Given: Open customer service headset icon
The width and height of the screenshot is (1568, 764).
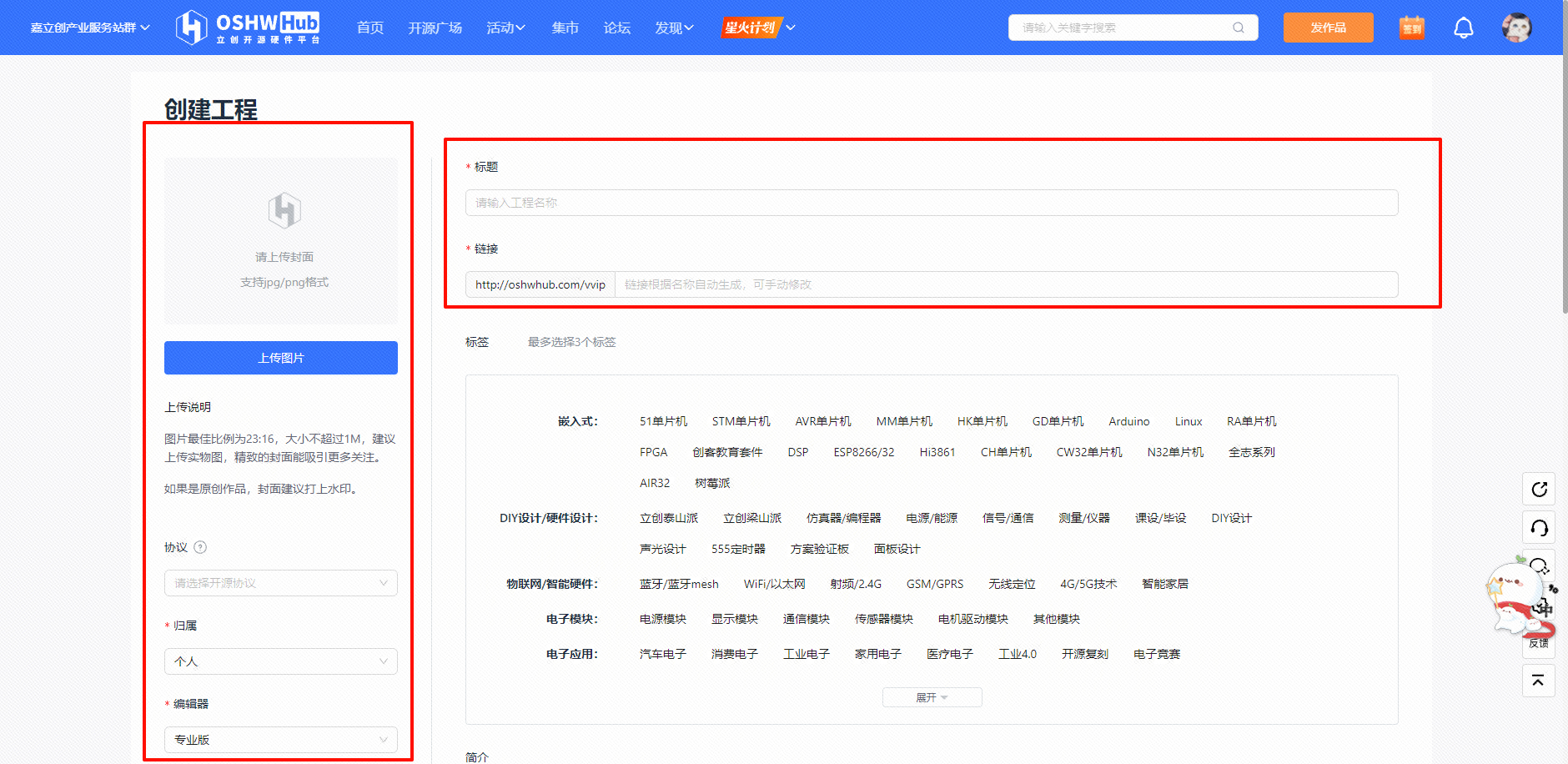Looking at the screenshot, I should 1539,527.
